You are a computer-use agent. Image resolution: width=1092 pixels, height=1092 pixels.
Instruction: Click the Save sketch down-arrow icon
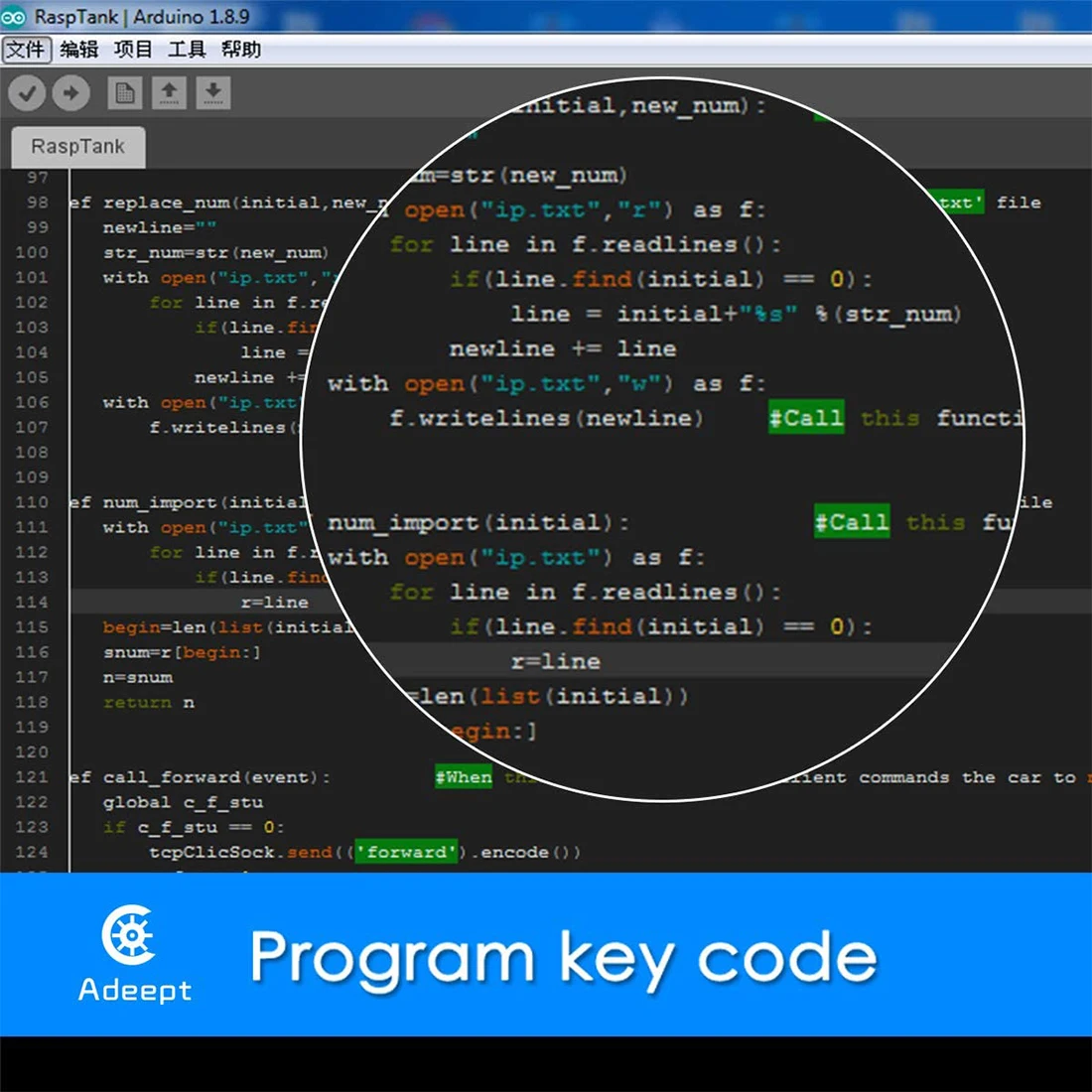click(213, 92)
